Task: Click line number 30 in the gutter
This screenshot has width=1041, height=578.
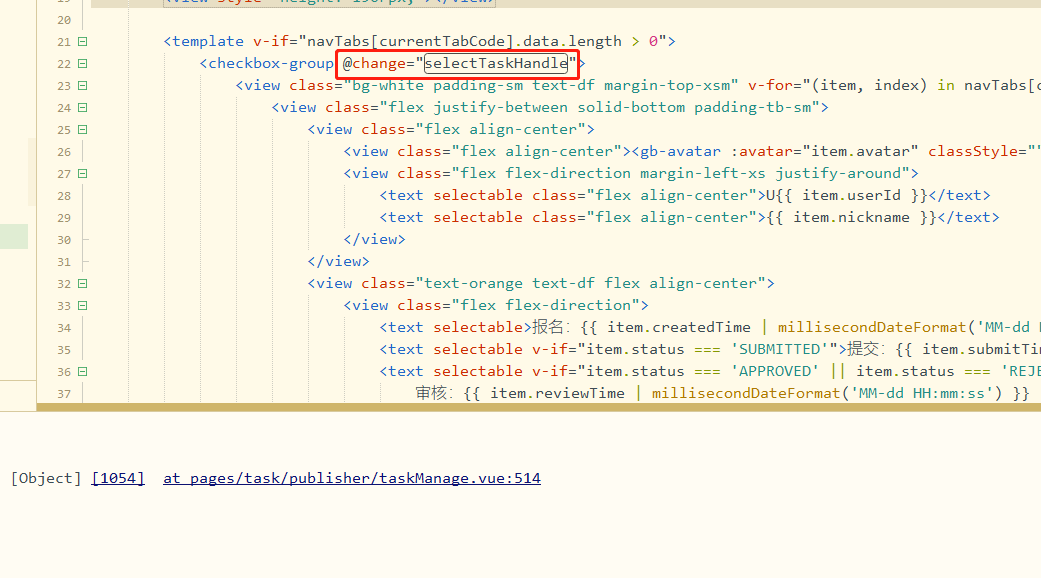Action: pyautogui.click(x=64, y=240)
